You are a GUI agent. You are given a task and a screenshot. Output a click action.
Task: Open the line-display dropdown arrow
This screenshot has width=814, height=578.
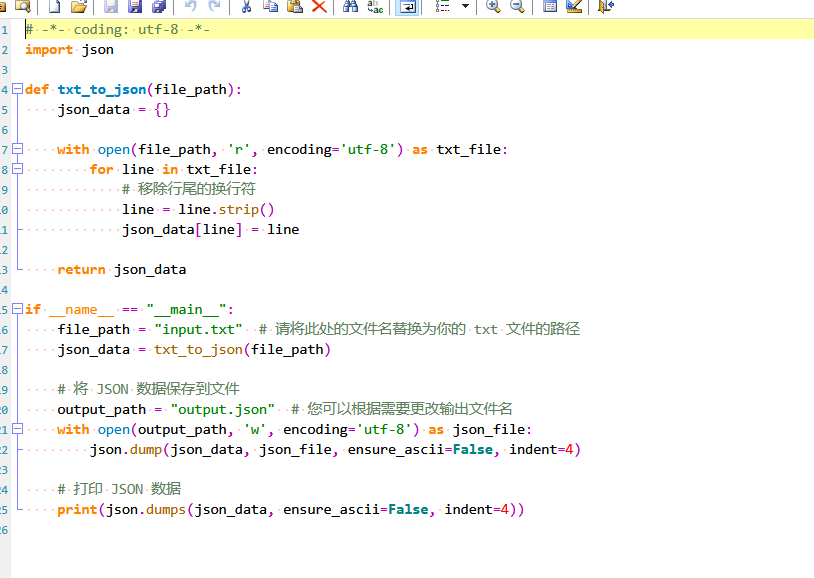464,7
